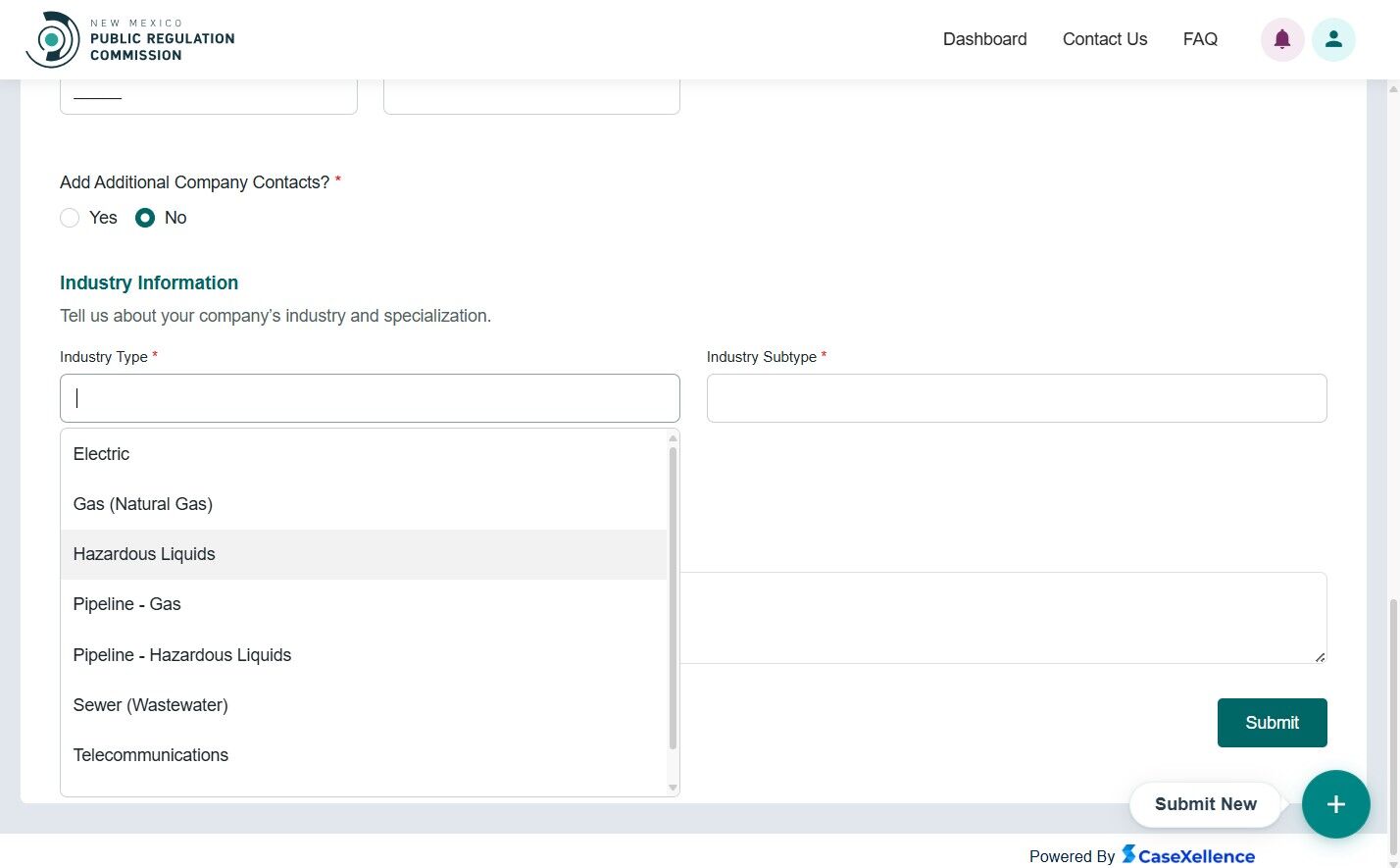The height and width of the screenshot is (868, 1400).
Task: Open the user profile icon
Action: (1333, 39)
